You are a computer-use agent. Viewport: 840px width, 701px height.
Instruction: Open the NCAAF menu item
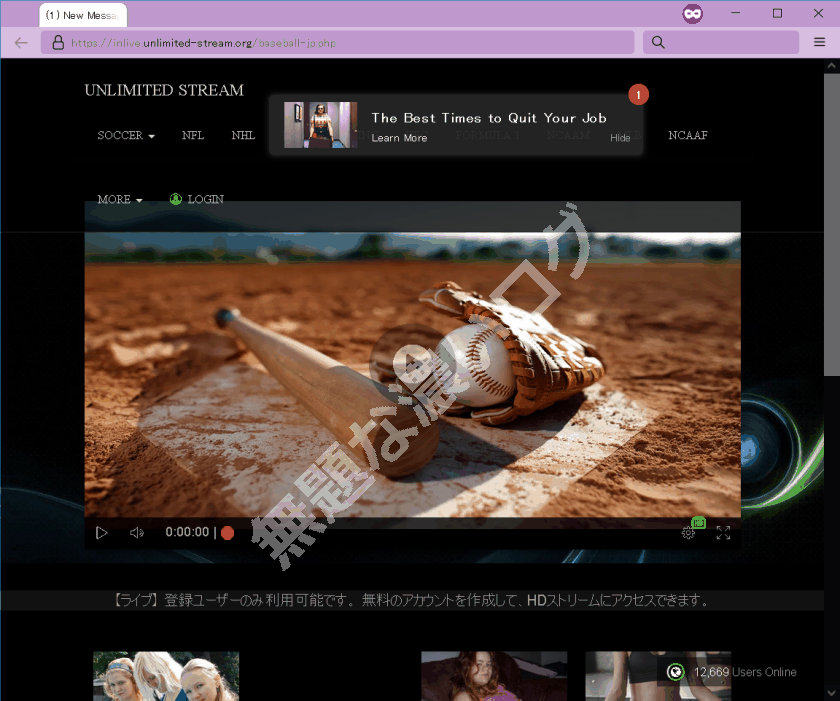pyautogui.click(x=688, y=135)
